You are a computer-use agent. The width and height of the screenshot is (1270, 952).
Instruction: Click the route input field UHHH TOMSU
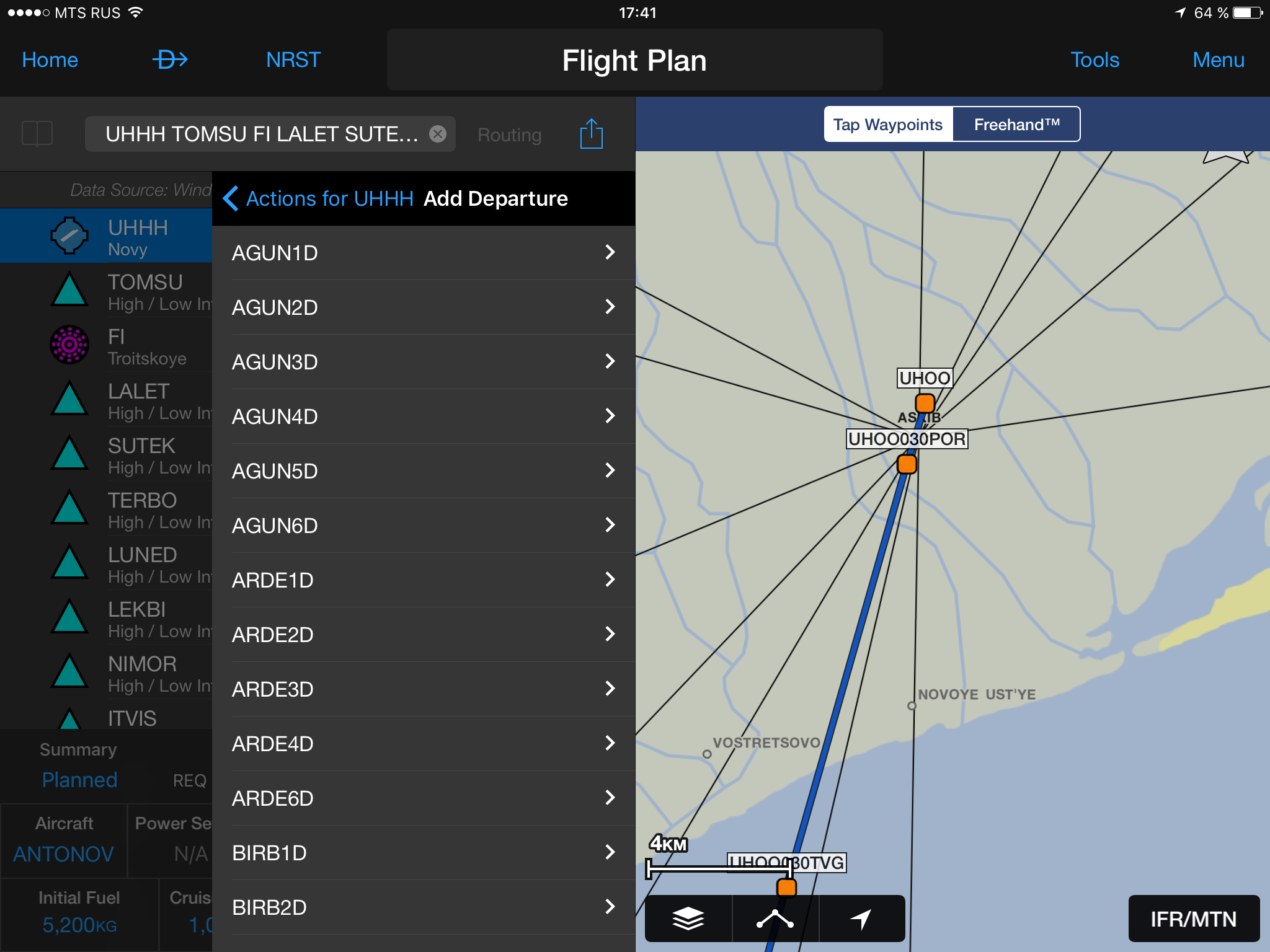(260, 134)
